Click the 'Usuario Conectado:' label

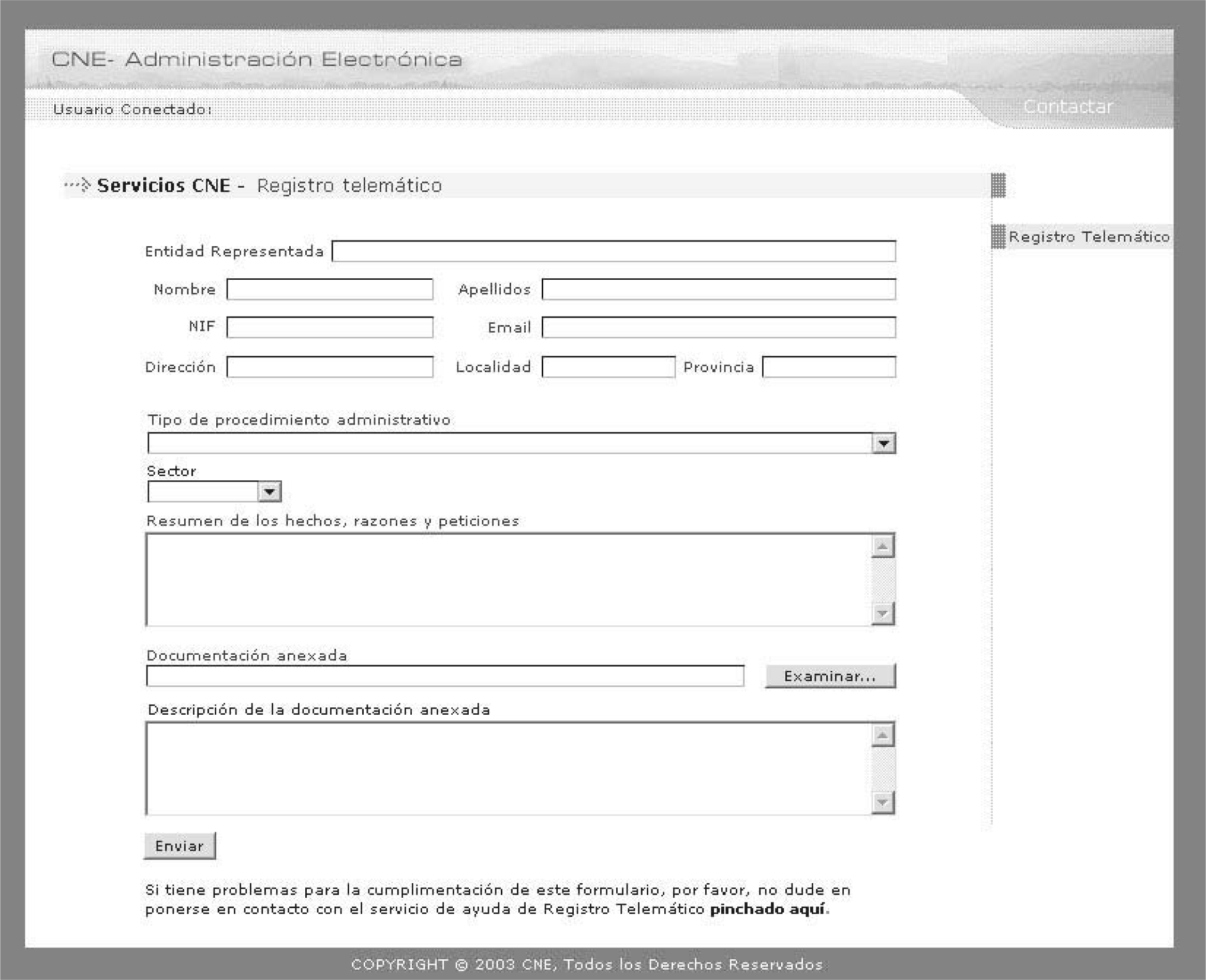(132, 110)
